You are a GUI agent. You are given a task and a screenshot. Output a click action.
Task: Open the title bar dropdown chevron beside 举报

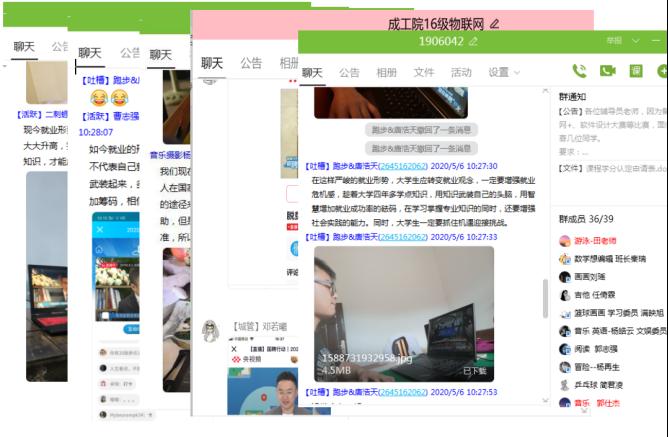tap(636, 41)
